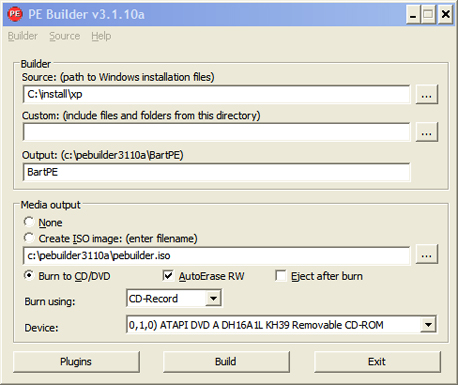The height and width of the screenshot is (385, 458).
Task: Click the ISO filename field with pebuilder.iso
Action: click(216, 256)
